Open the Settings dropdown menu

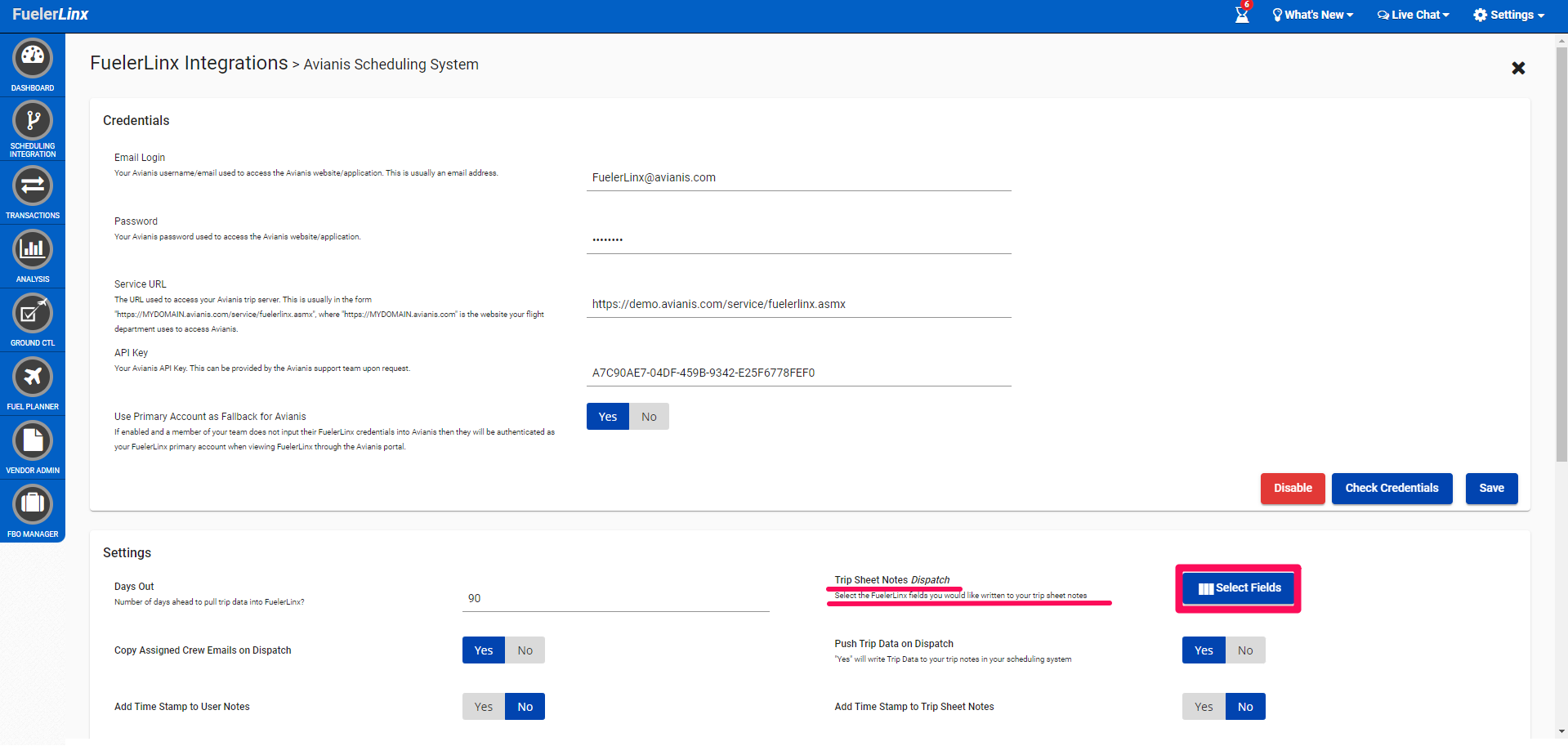(x=1509, y=15)
